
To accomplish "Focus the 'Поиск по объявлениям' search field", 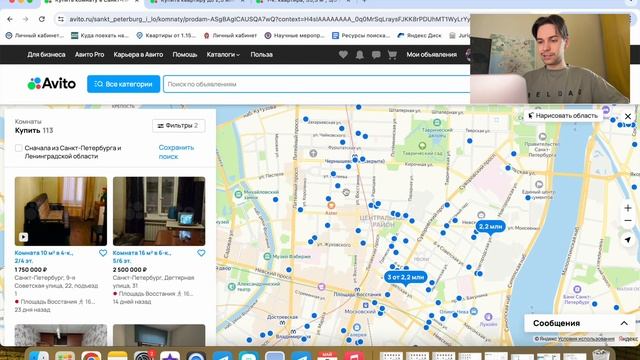I will pos(316,84).
